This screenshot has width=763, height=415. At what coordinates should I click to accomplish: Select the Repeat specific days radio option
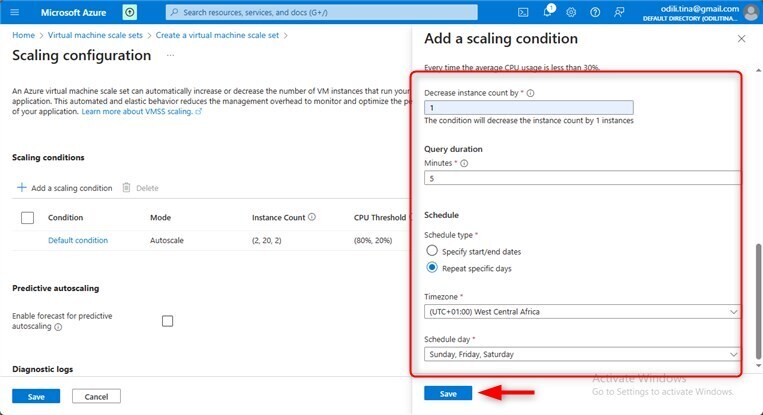point(432,267)
